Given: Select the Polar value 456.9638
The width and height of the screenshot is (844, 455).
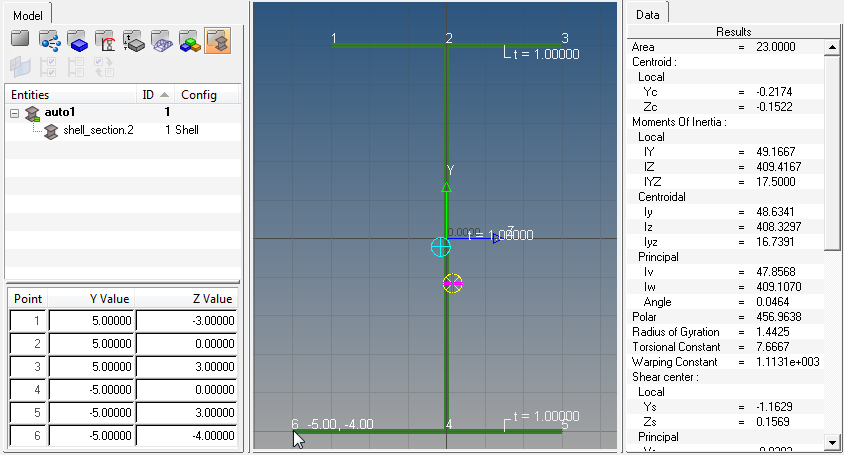Looking at the screenshot, I should point(778,317).
